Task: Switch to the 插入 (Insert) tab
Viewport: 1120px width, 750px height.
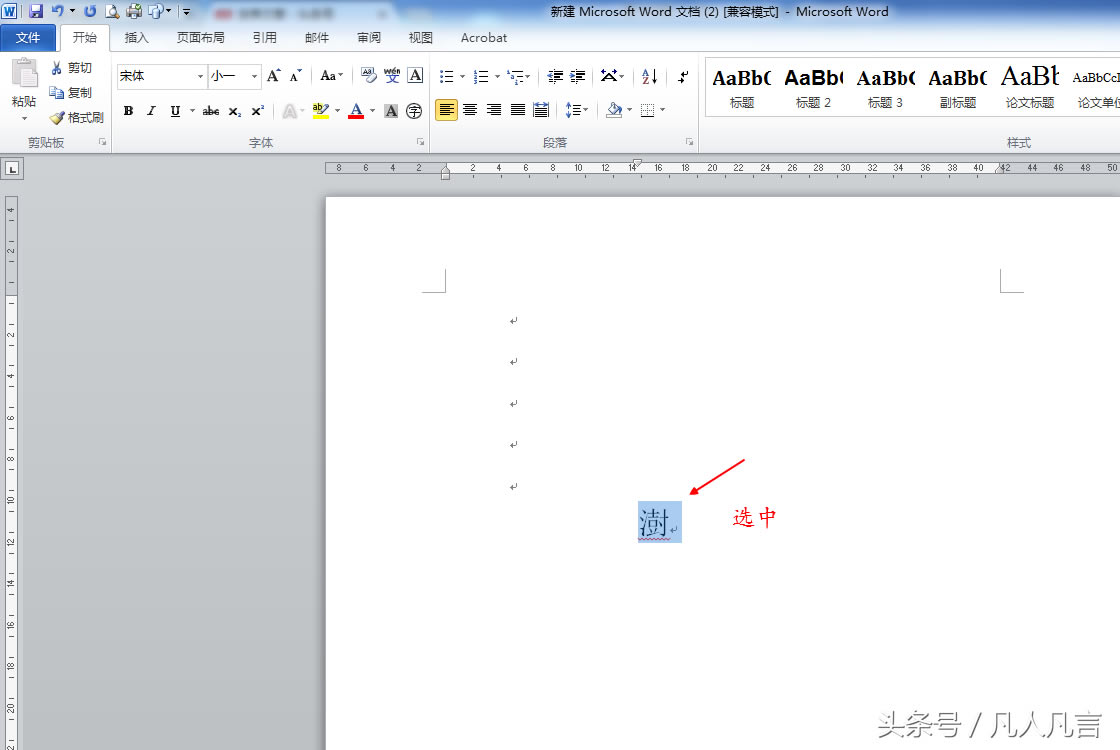Action: [136, 38]
